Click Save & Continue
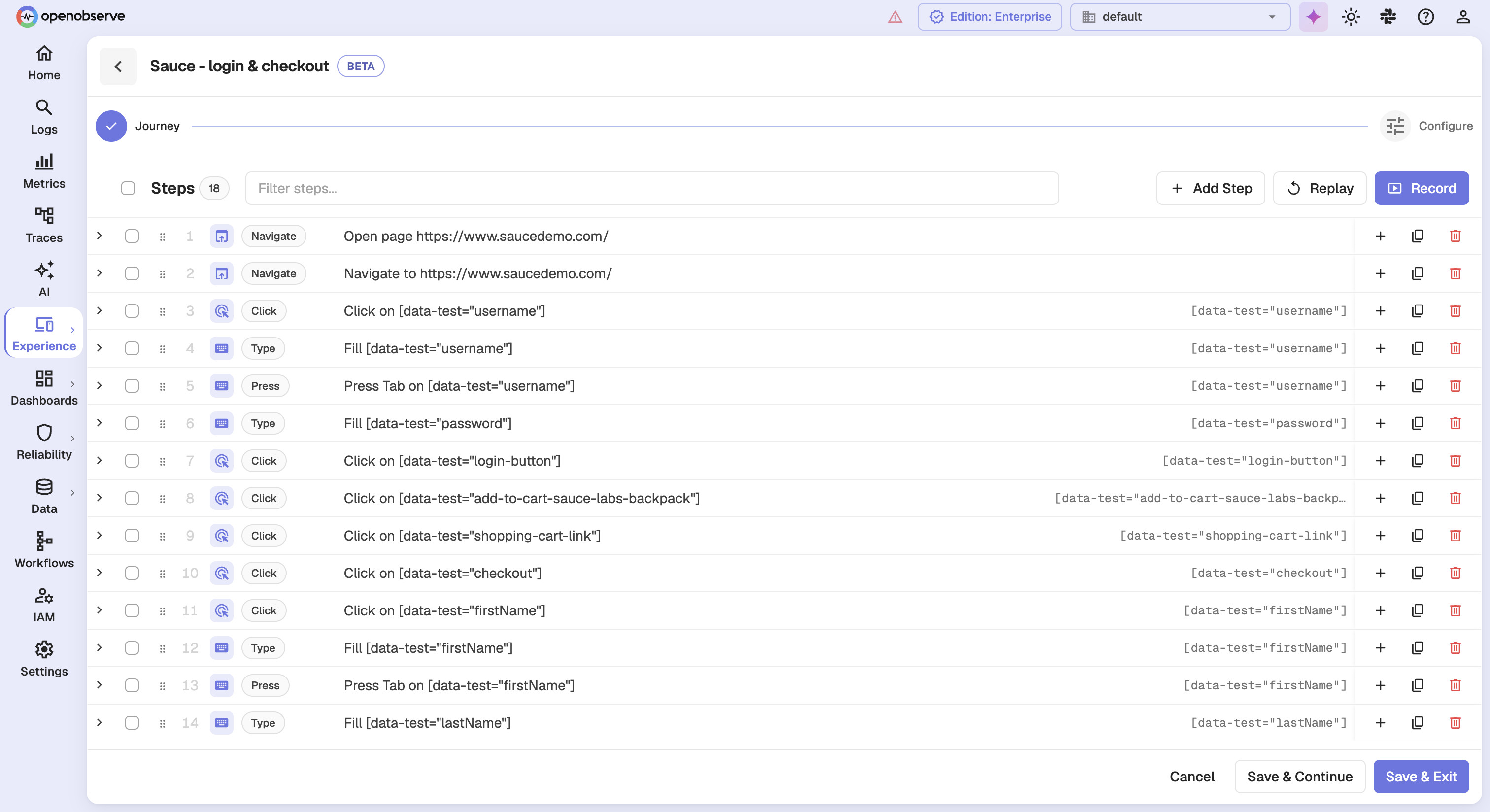The image size is (1490, 812). click(x=1300, y=776)
